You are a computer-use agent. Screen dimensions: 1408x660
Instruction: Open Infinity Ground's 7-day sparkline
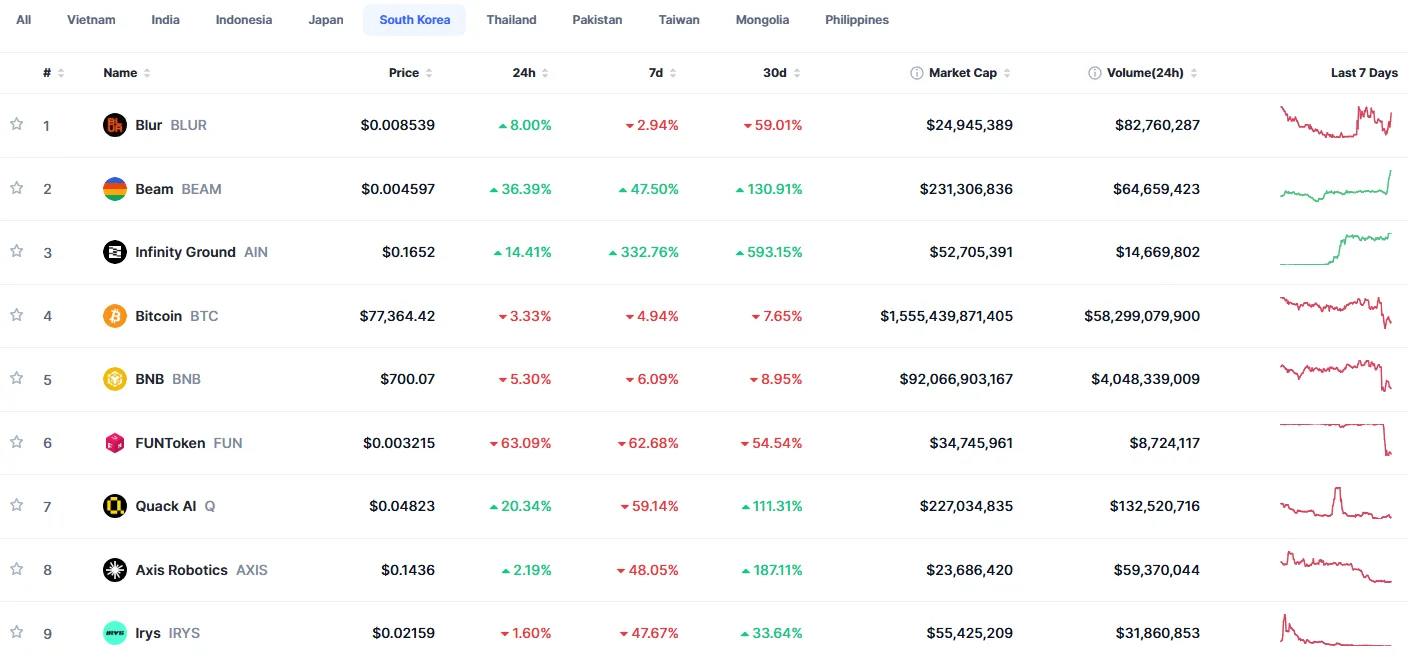[1335, 249]
